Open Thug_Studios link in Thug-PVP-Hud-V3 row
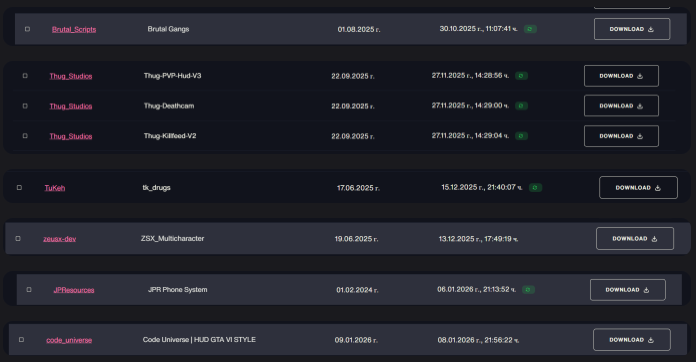The image size is (696, 362). click(71, 76)
